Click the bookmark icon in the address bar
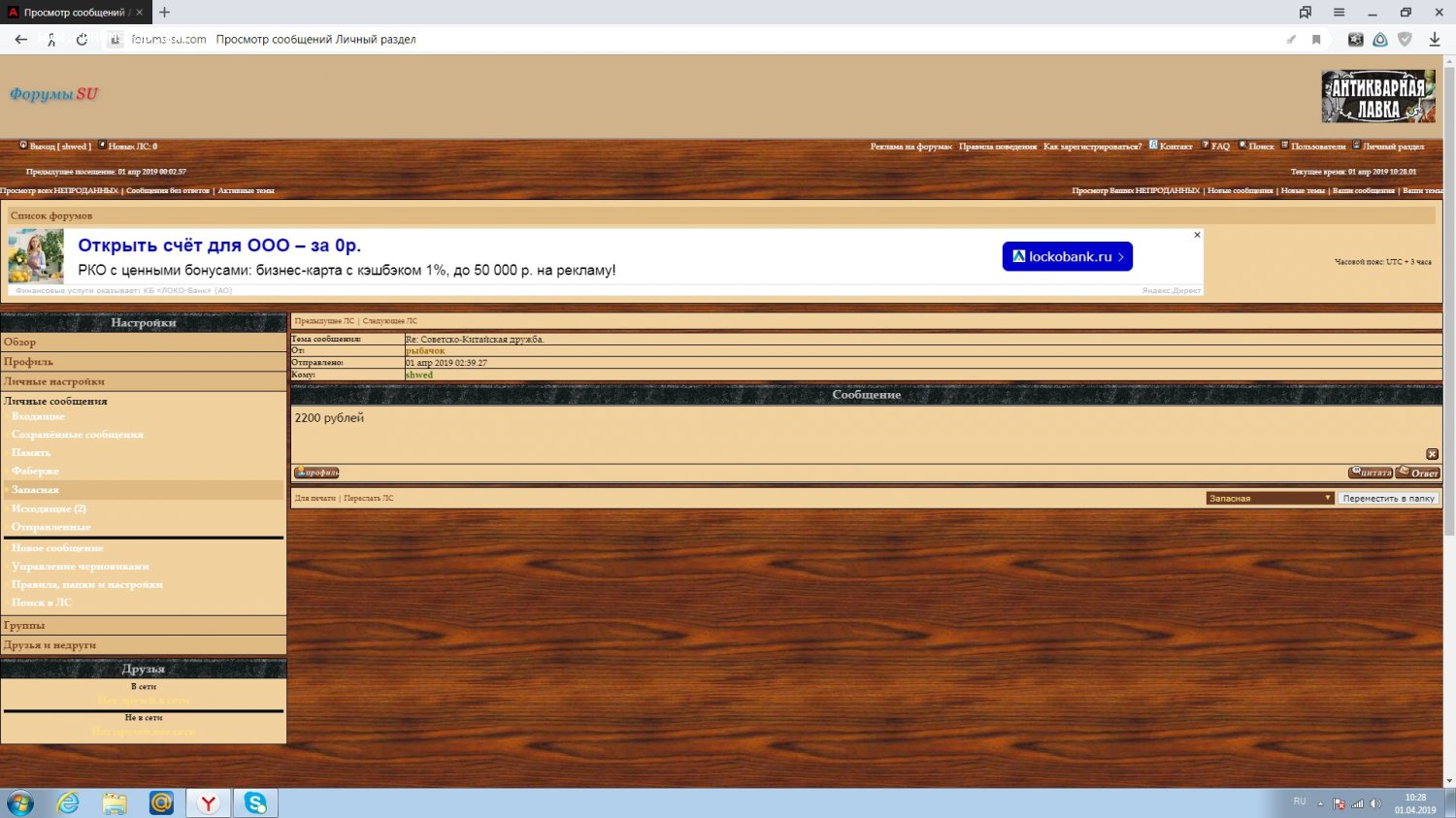This screenshot has width=1456, height=818. (1316, 40)
